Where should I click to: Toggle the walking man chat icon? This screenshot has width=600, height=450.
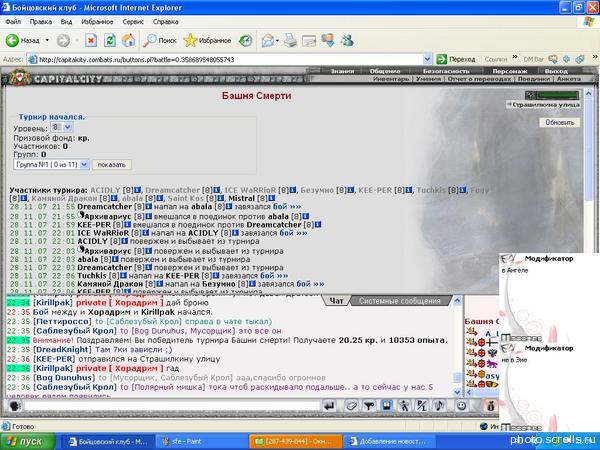[404, 406]
